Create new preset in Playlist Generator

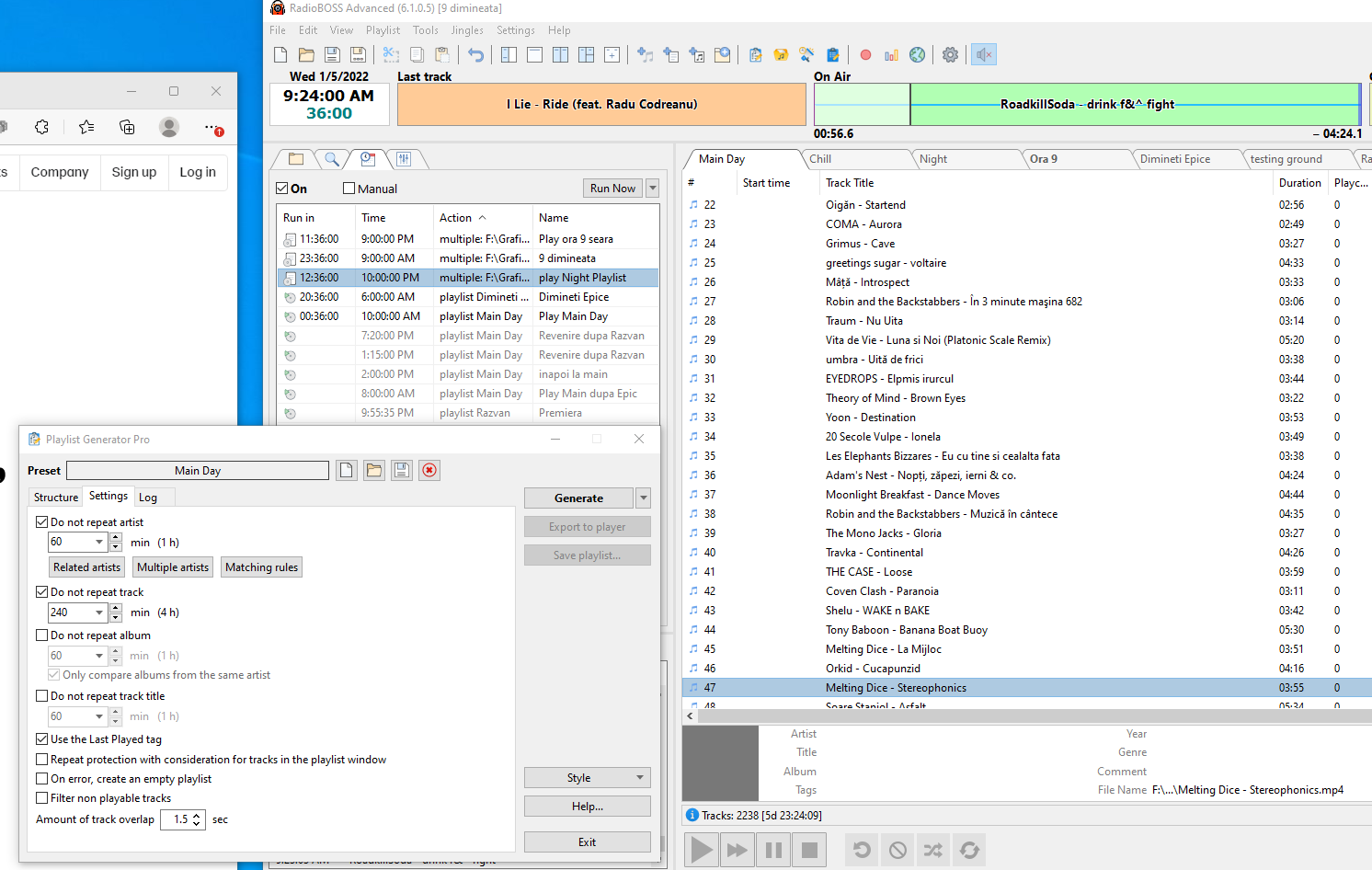tap(346, 470)
